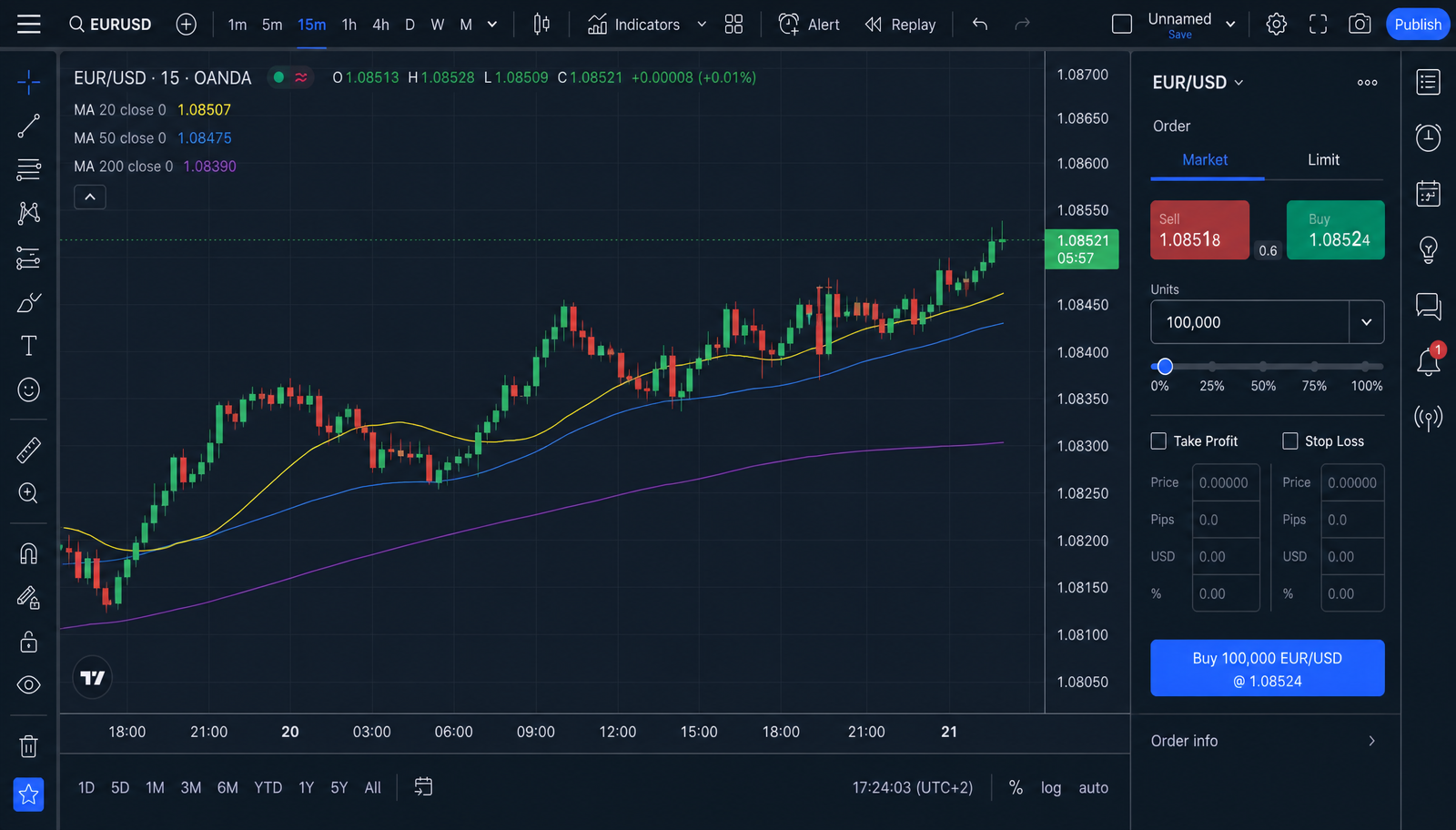Screen dimensions: 1456x830
Task: Undo the last chart action
Action: coord(979,25)
